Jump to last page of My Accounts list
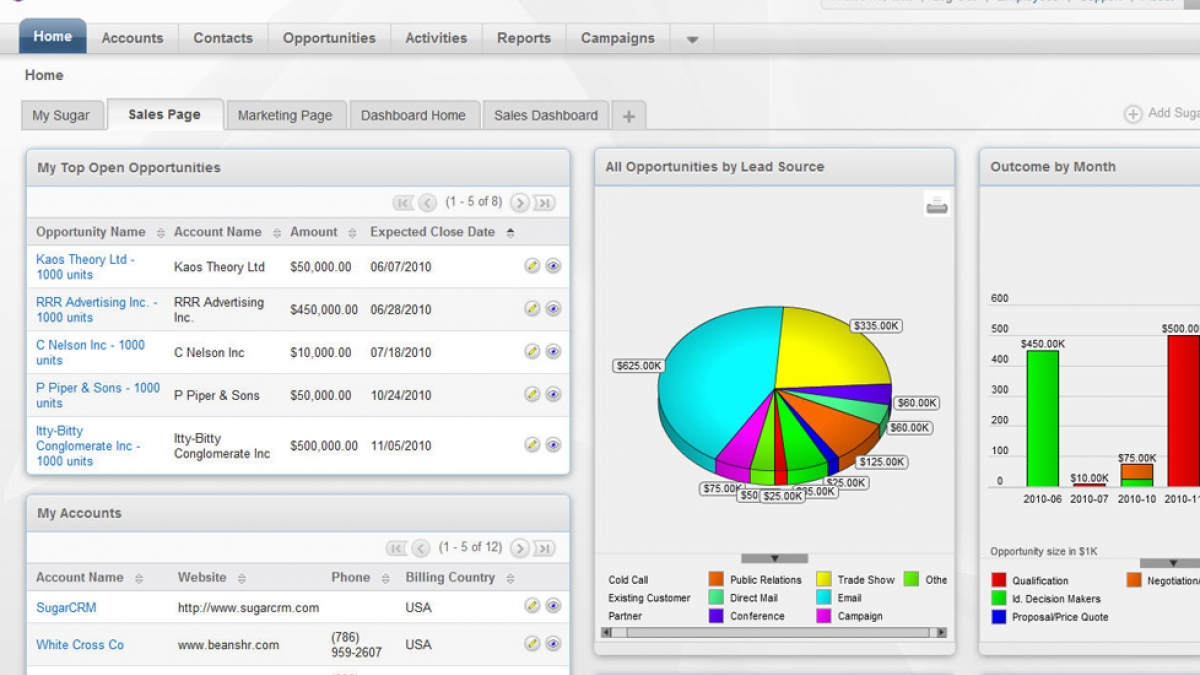1200x675 pixels. 543,548
